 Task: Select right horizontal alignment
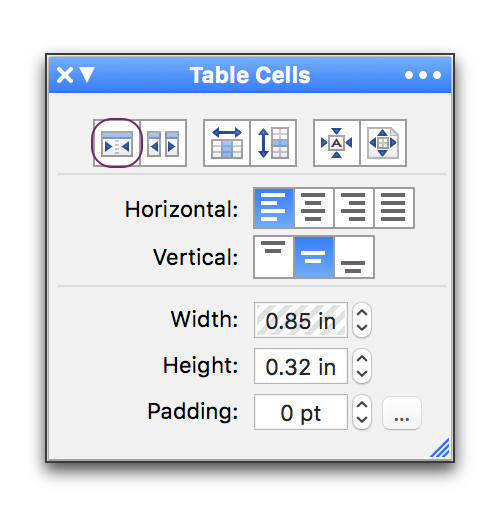tap(354, 208)
